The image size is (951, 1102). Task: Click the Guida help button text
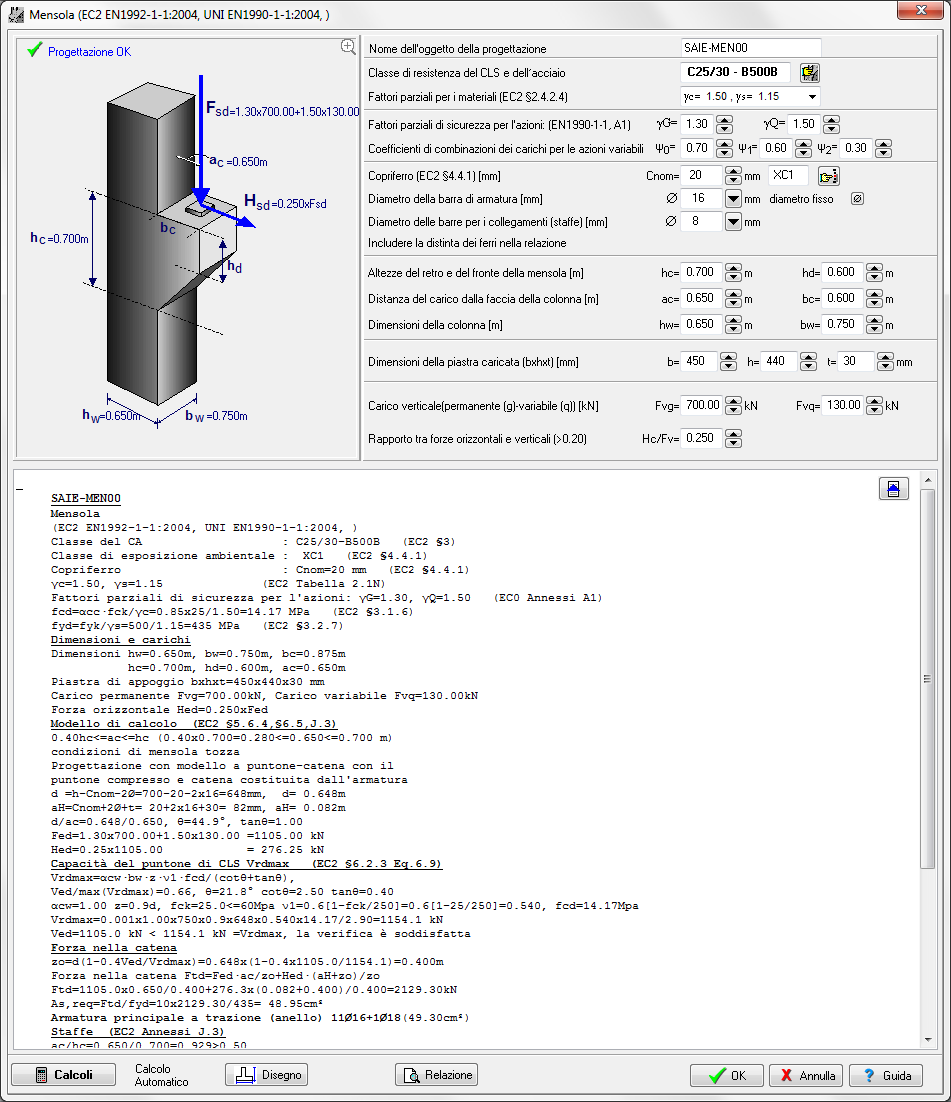(897, 1076)
